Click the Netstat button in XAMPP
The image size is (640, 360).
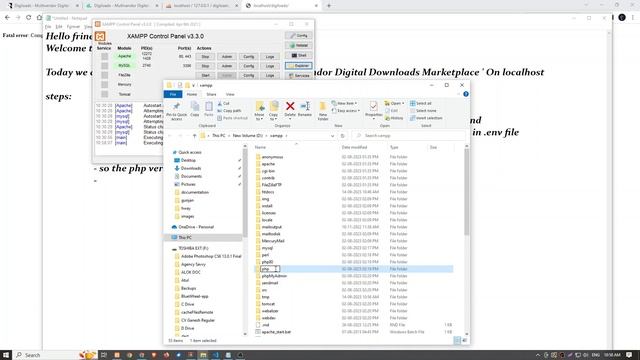click(299, 45)
